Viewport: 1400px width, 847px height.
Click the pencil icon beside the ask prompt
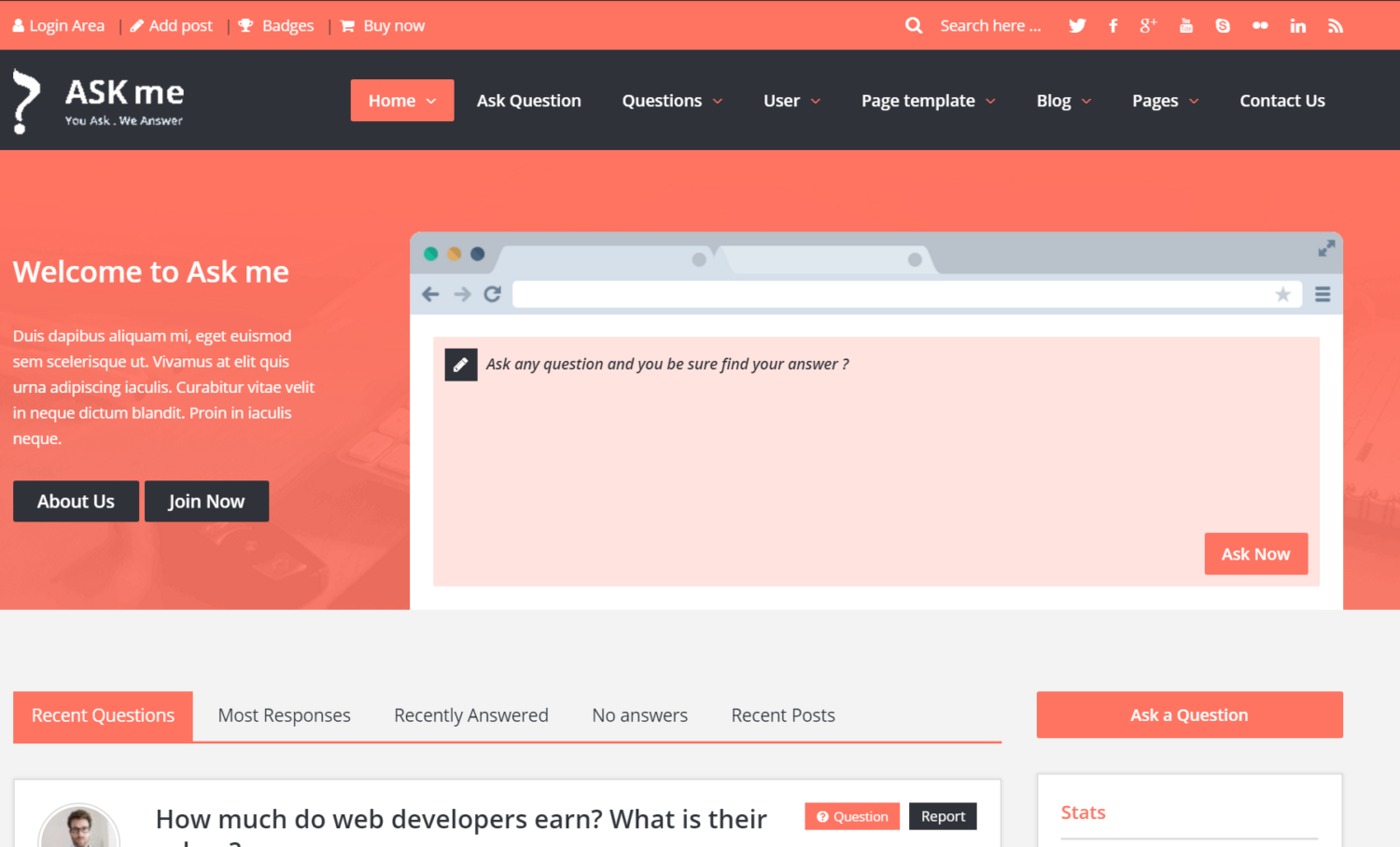point(460,364)
